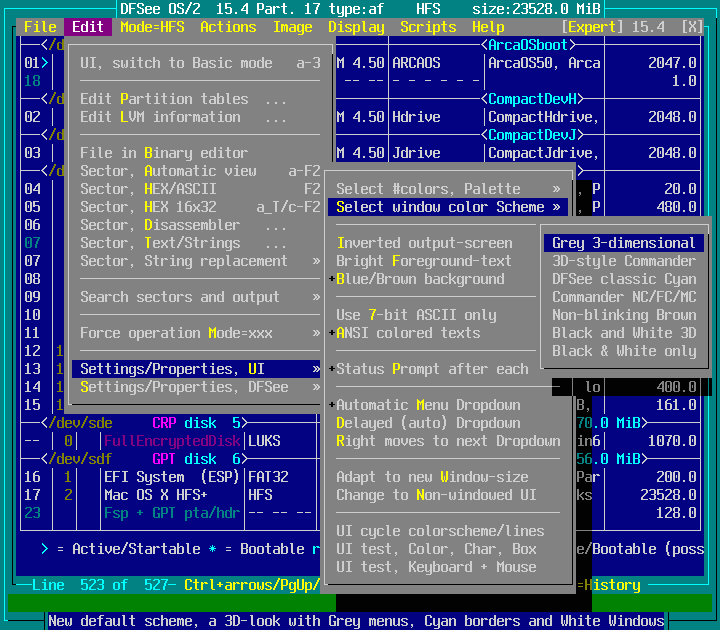Open the Image menu
720x630 pixels.
[x=292, y=27]
